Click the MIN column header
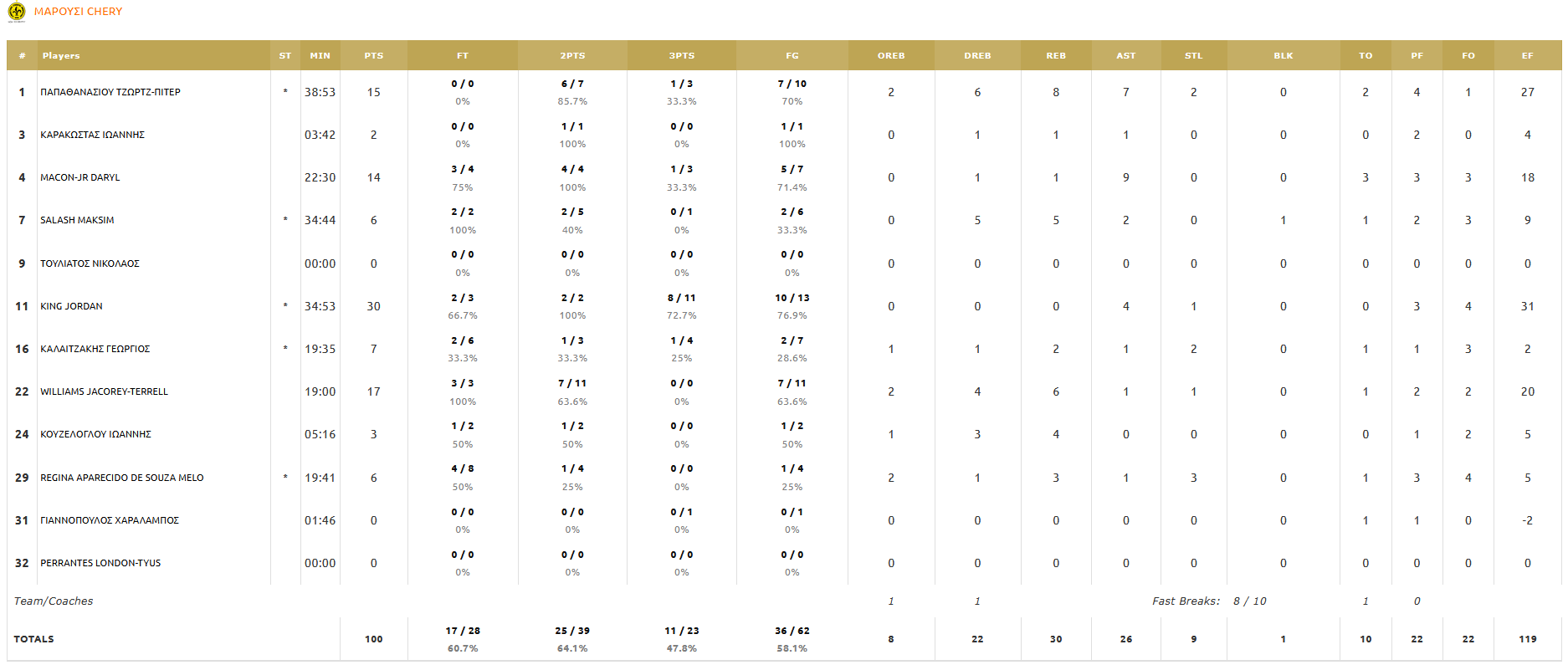Image resolution: width=1568 pixels, height=665 pixels. pyautogui.click(x=320, y=56)
